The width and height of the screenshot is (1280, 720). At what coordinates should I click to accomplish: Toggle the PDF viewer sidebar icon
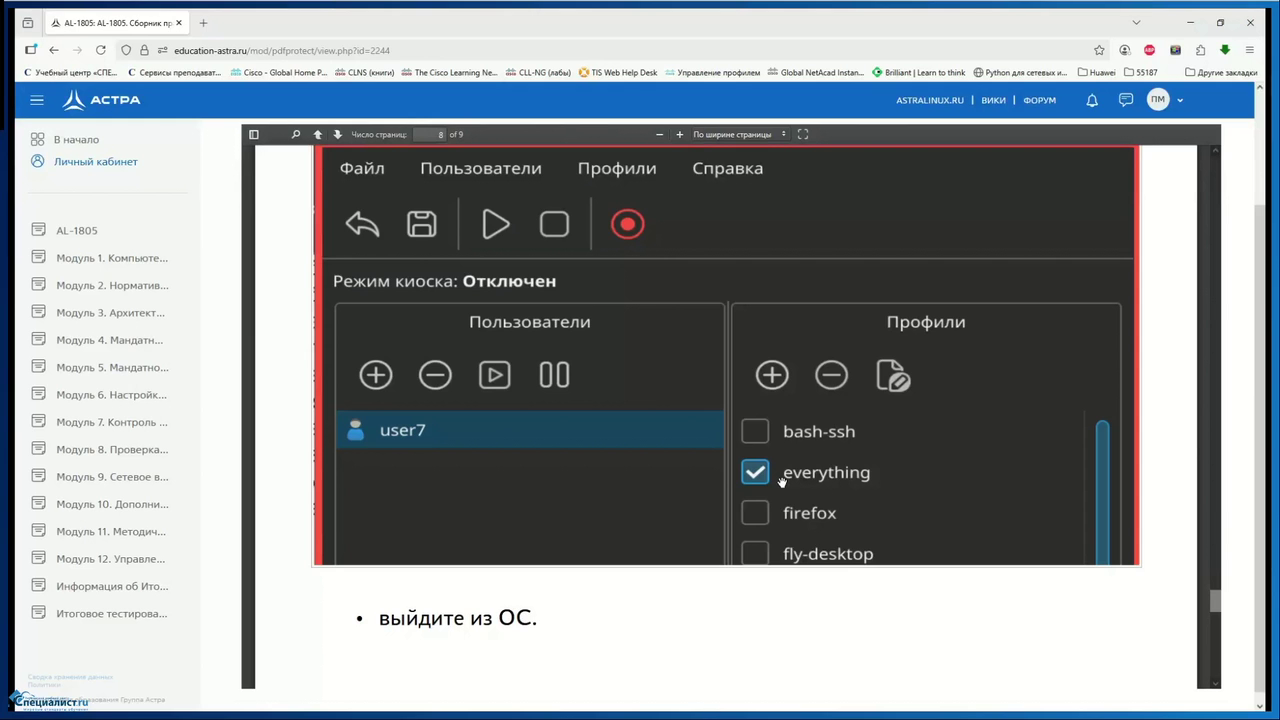tap(254, 134)
